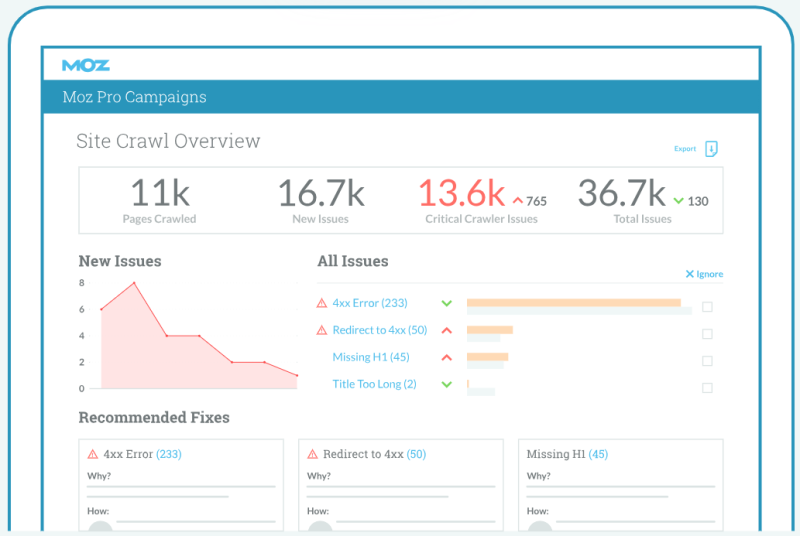800x536 pixels.
Task: Click the X icon next to Ignore
Action: (690, 274)
